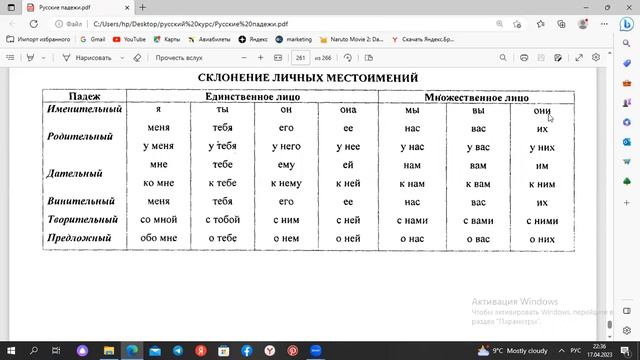Image resolution: width=640 pixels, height=360 pixels.
Task: Open the Bing Discover sidebar button
Action: (x=627, y=24)
